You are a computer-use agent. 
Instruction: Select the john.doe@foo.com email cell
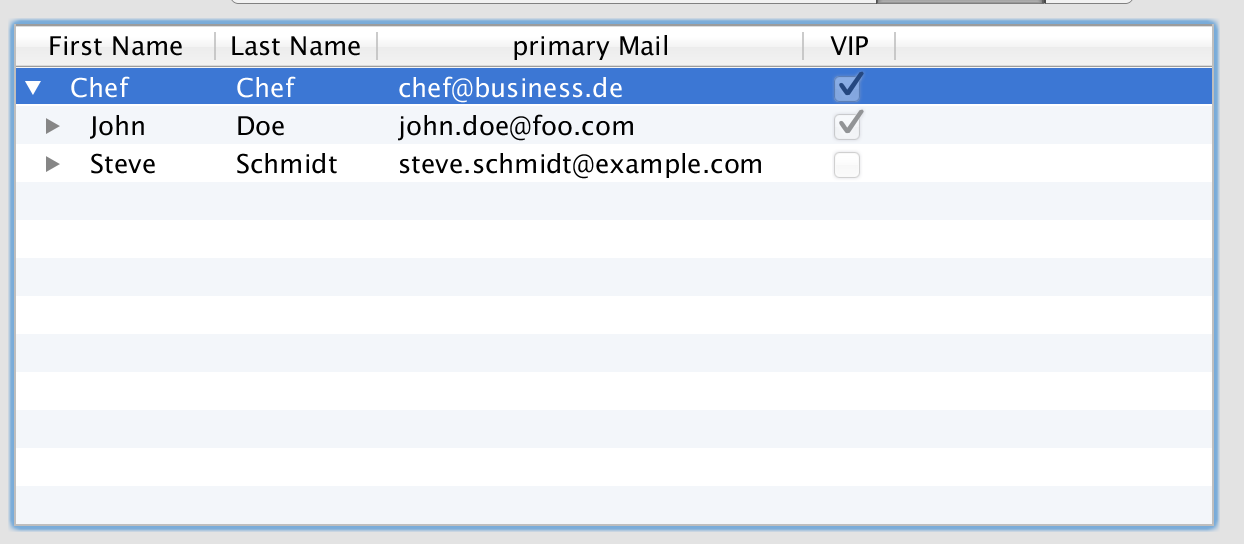pos(516,127)
